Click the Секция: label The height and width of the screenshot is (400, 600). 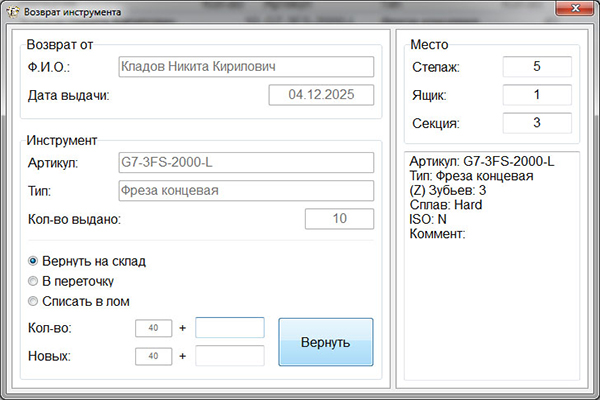(436, 124)
